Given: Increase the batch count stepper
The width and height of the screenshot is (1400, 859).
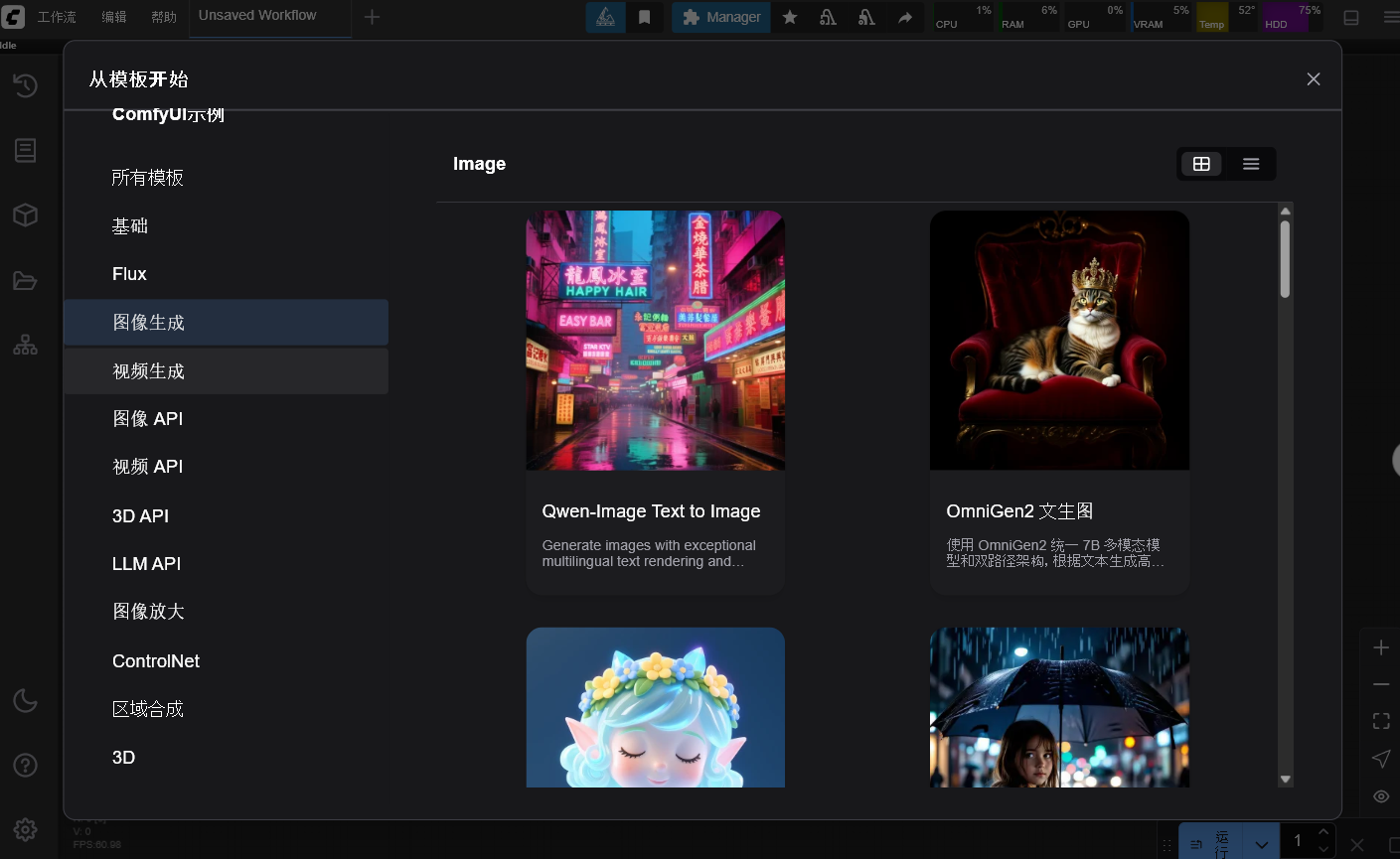Looking at the screenshot, I should coord(1322,832).
